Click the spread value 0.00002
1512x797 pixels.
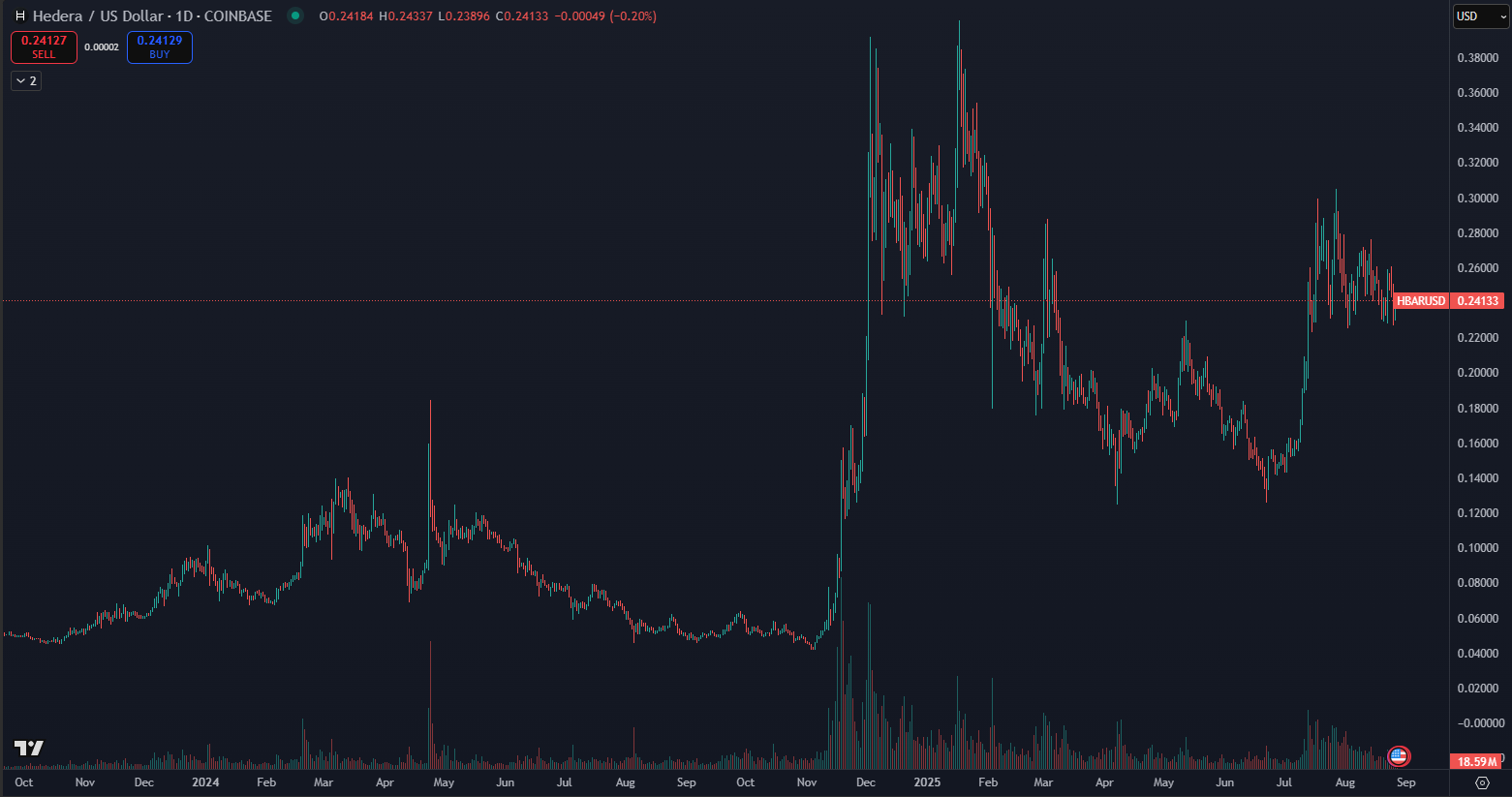click(x=102, y=47)
